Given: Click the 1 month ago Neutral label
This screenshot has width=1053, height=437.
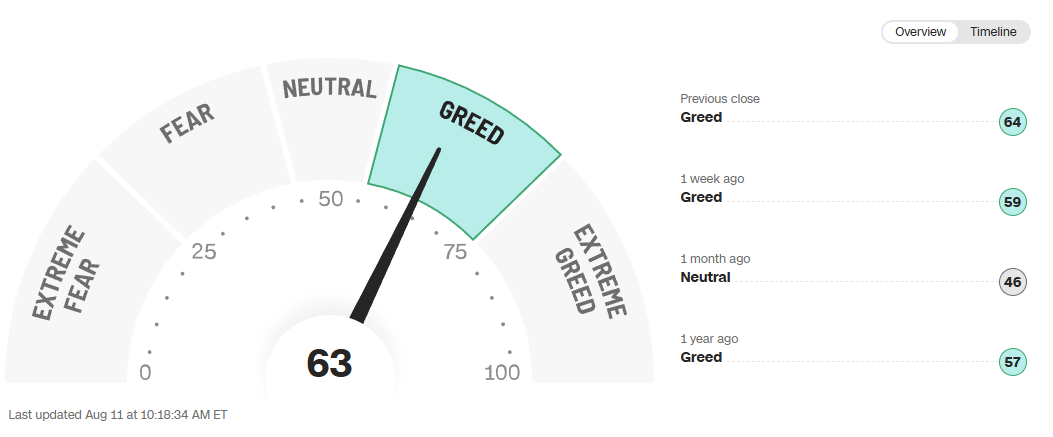Looking at the screenshot, I should pyautogui.click(x=705, y=277).
